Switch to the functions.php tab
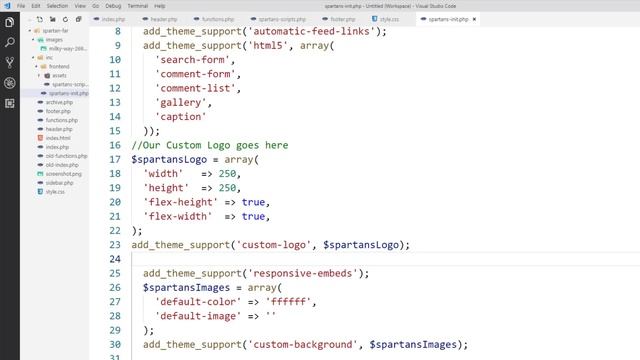Screen dimensions: 640x360 (x=218, y=19)
